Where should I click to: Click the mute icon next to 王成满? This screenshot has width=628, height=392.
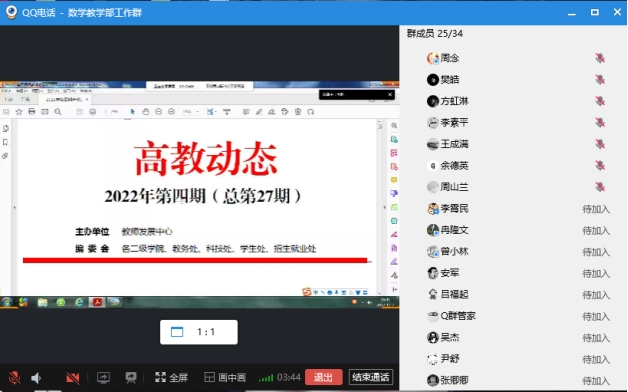tap(600, 144)
